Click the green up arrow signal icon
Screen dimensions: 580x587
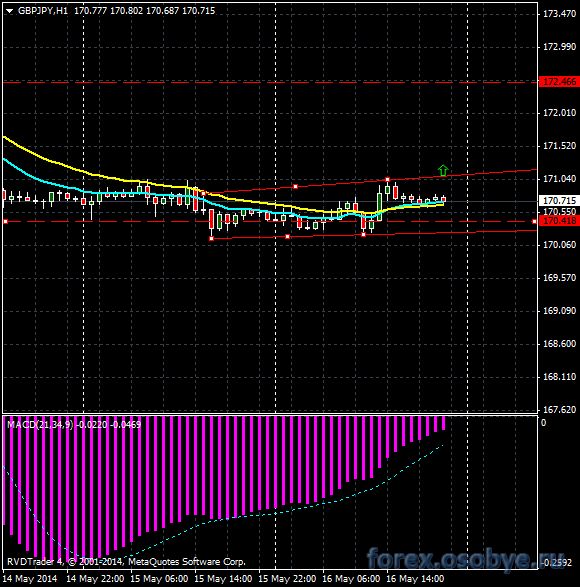pos(443,170)
